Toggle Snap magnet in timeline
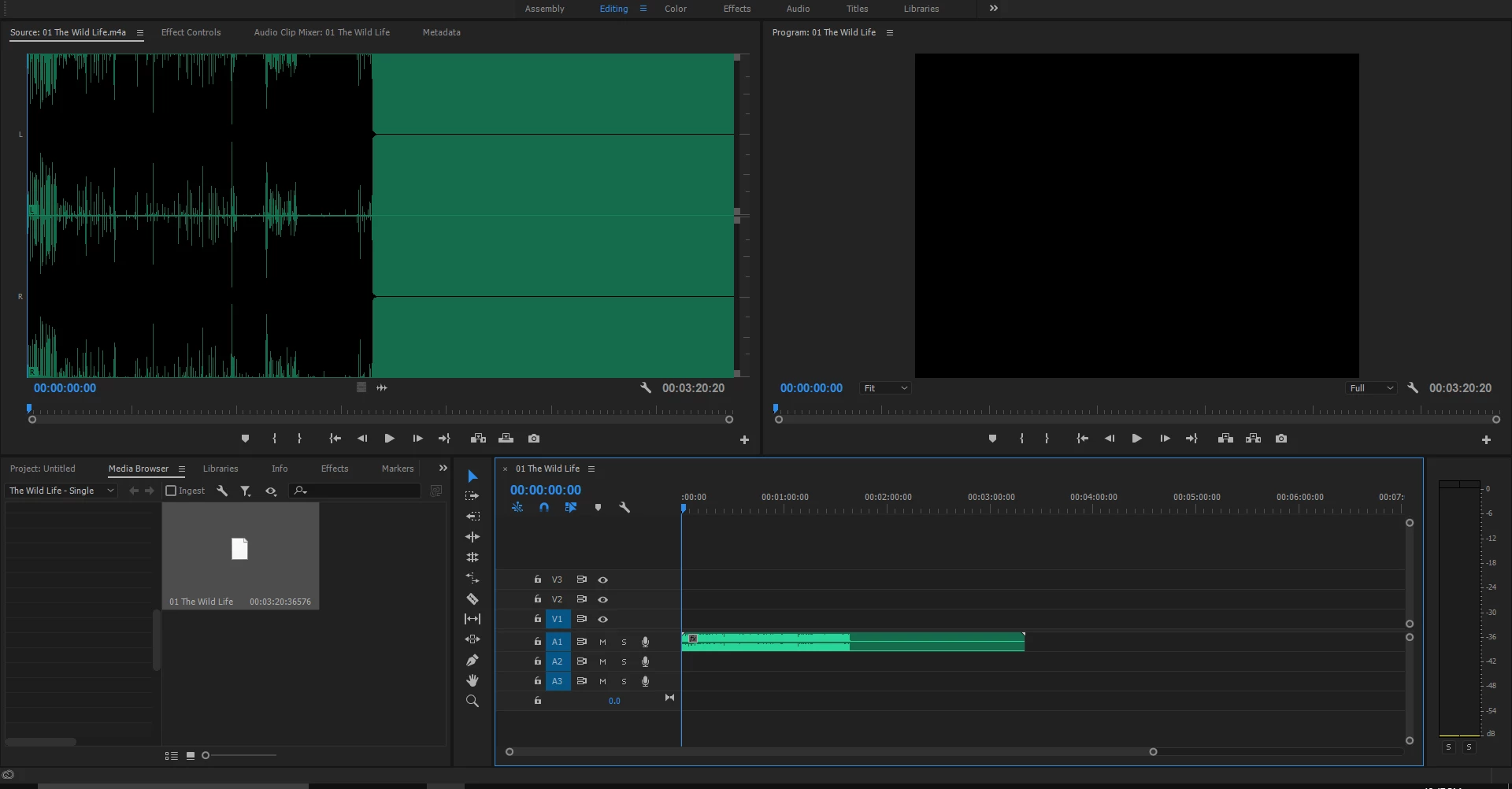Viewport: 1512px width, 789px height. [x=544, y=508]
